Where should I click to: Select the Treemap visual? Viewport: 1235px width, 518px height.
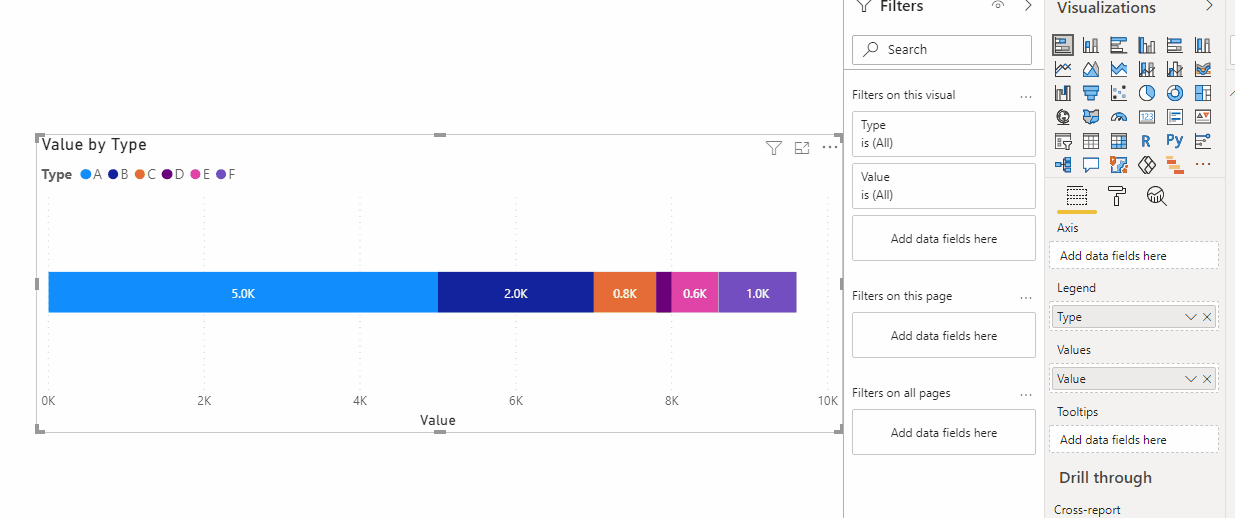pos(1203,93)
